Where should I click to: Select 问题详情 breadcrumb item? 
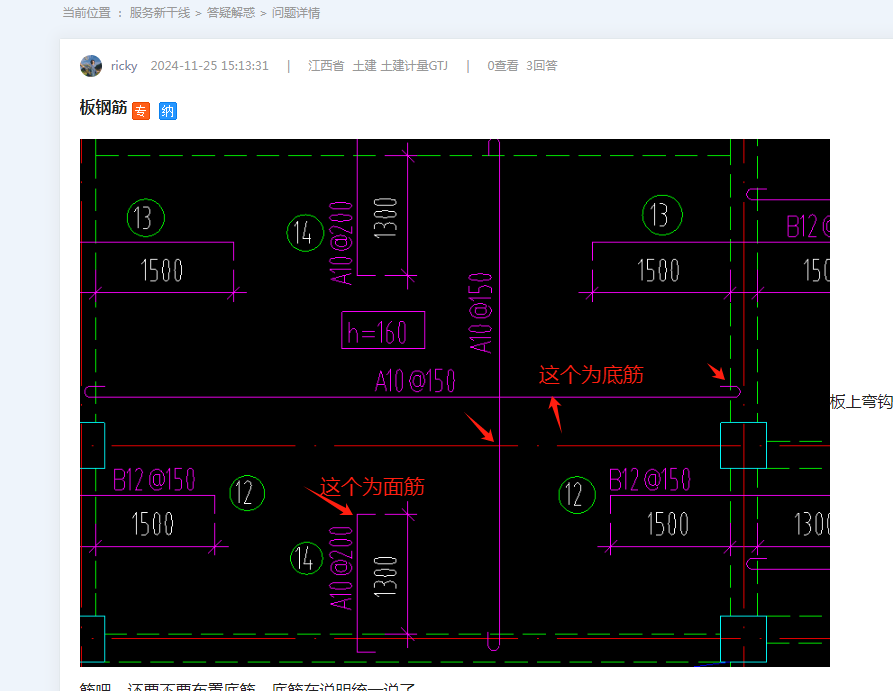pos(296,13)
